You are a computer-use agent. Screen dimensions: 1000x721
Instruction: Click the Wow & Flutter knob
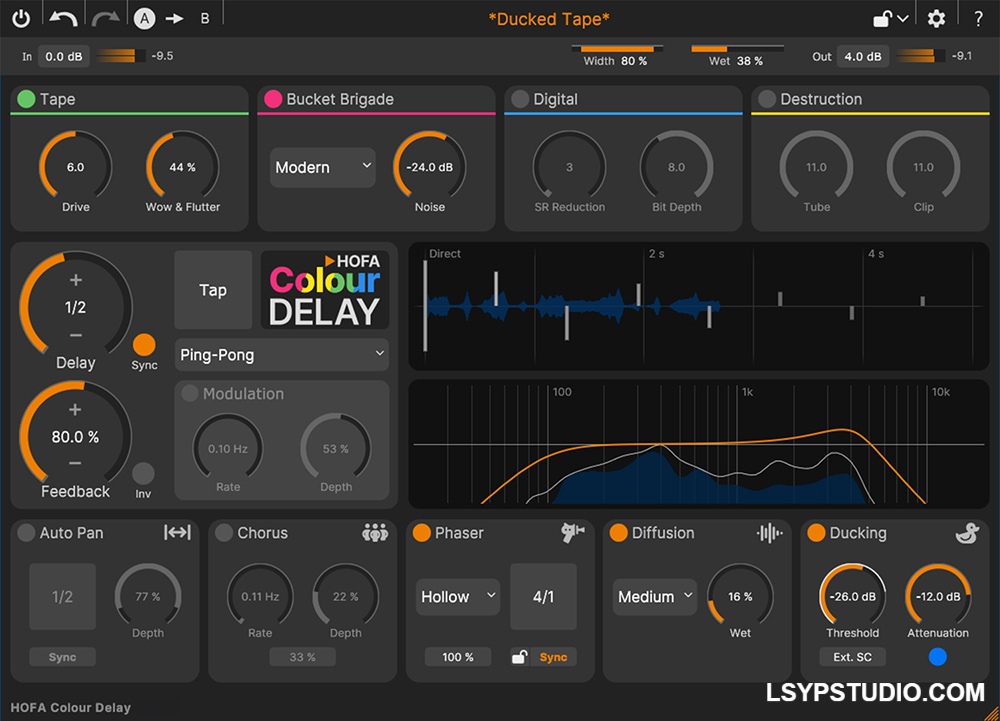tap(182, 167)
